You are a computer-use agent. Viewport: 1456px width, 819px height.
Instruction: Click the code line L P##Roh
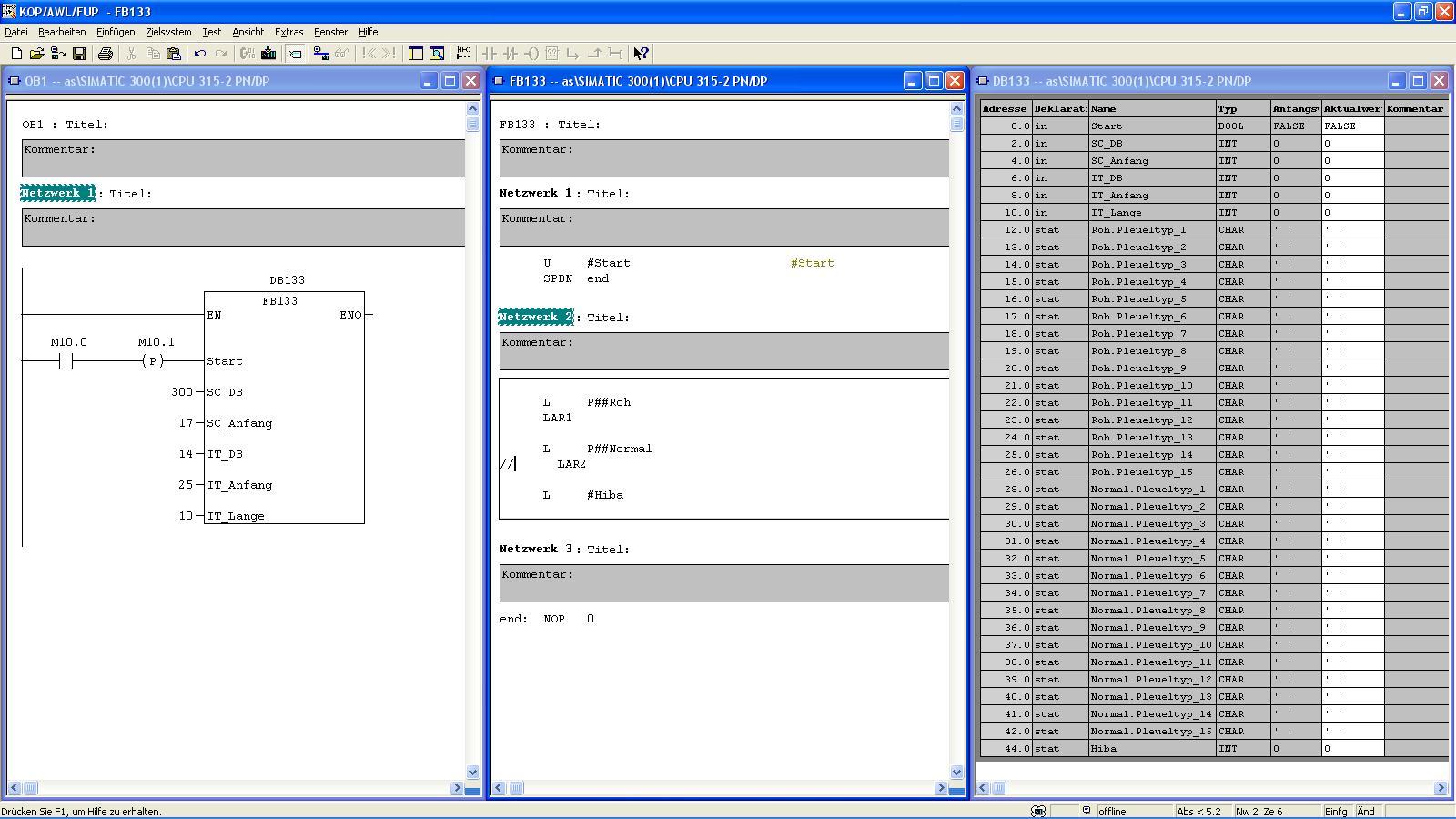pos(587,402)
